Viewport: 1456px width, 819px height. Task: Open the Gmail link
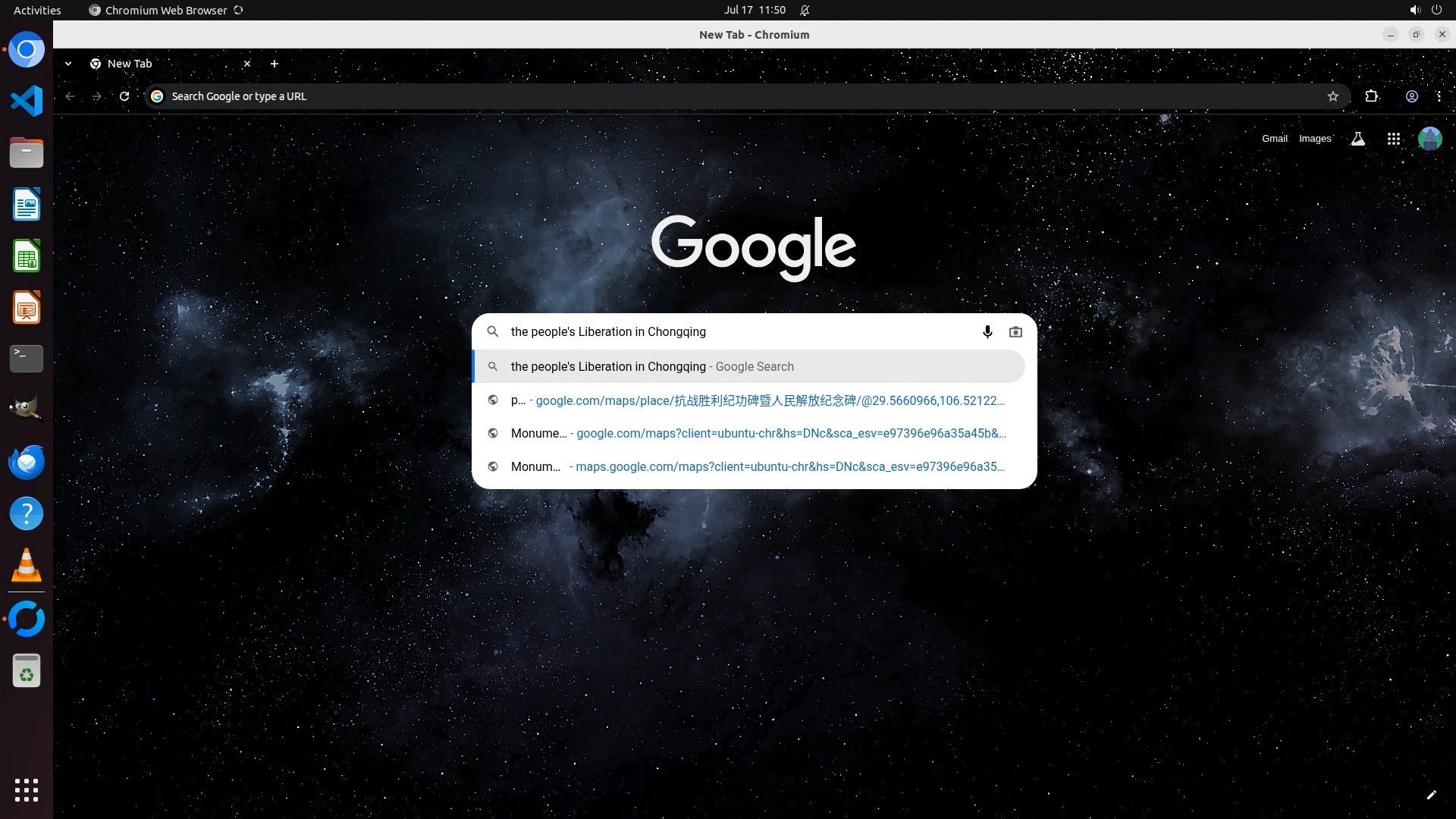click(x=1274, y=139)
